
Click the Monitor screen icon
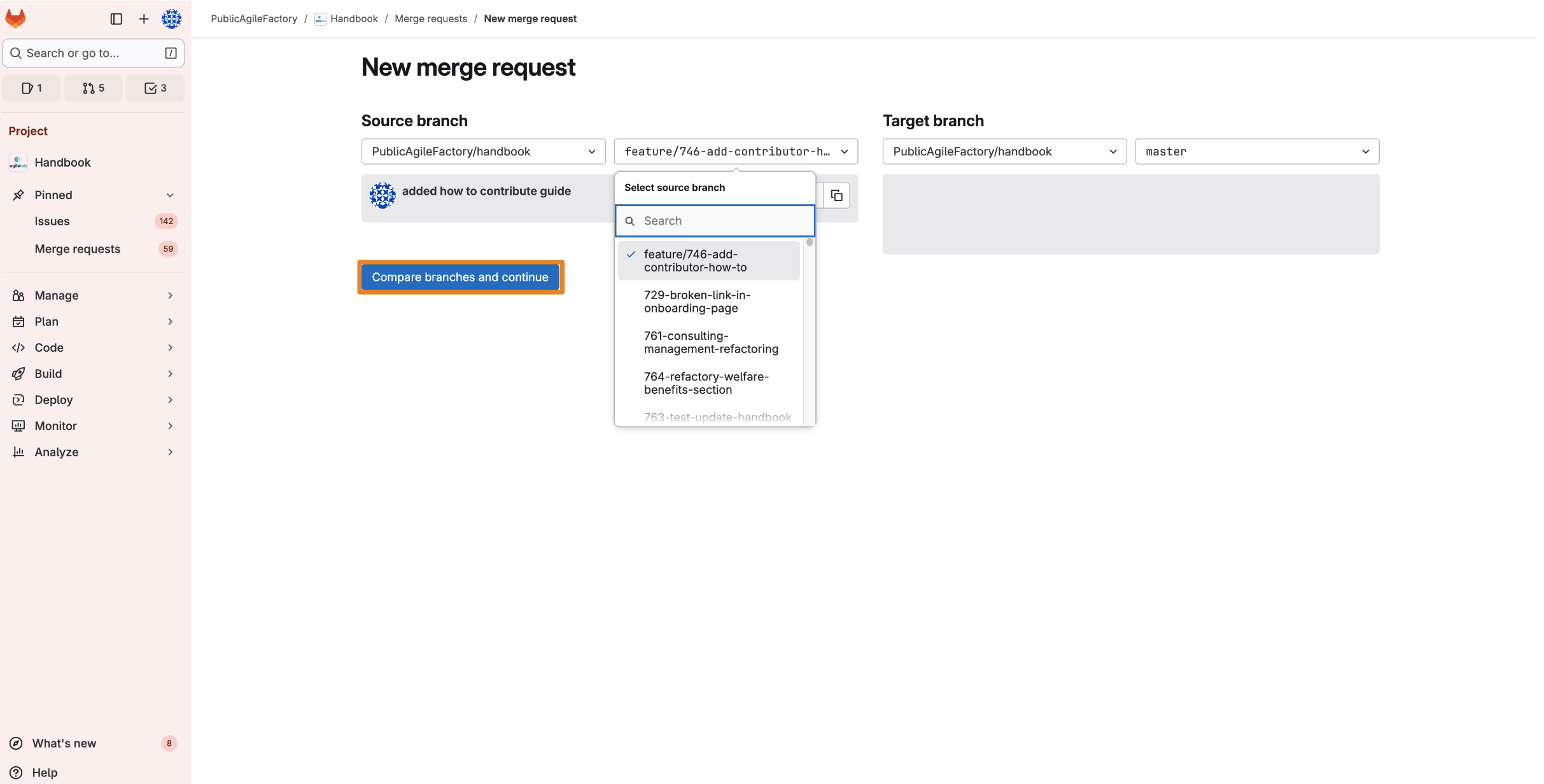pyautogui.click(x=18, y=426)
